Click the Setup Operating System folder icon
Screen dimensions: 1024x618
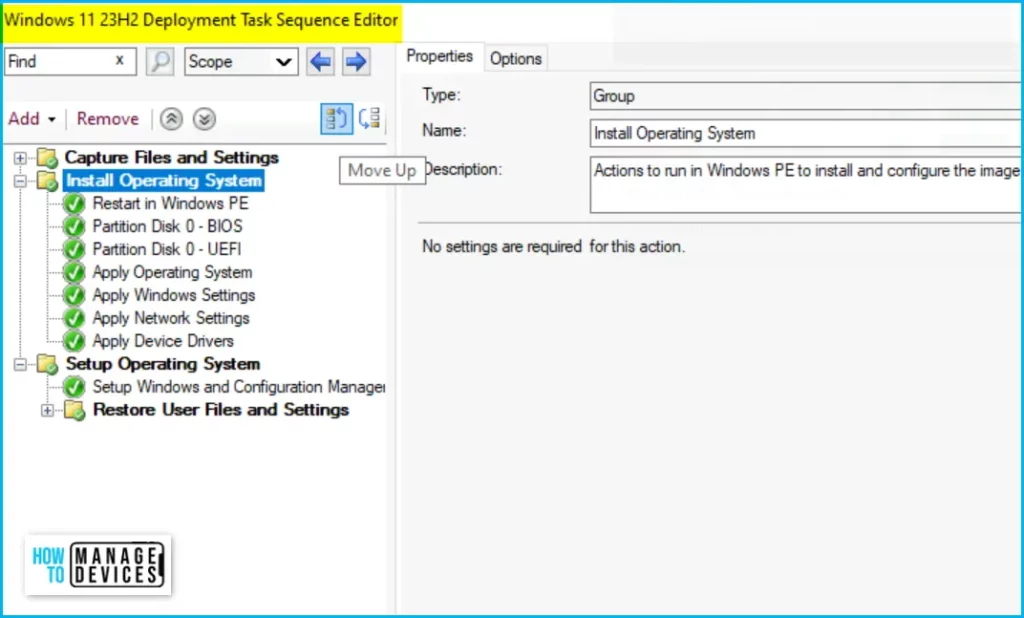point(47,364)
